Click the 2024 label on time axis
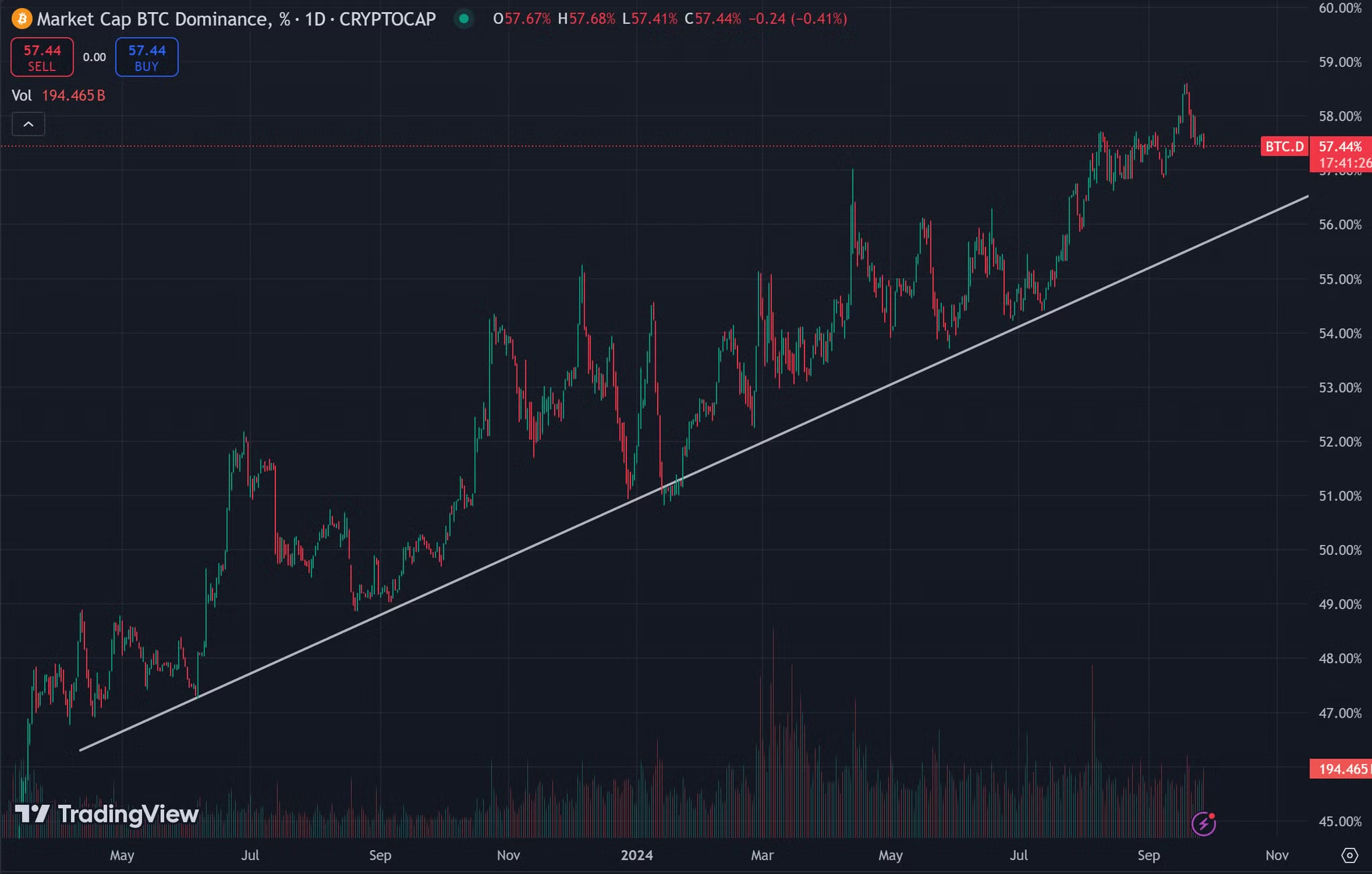1372x874 pixels. point(636,855)
